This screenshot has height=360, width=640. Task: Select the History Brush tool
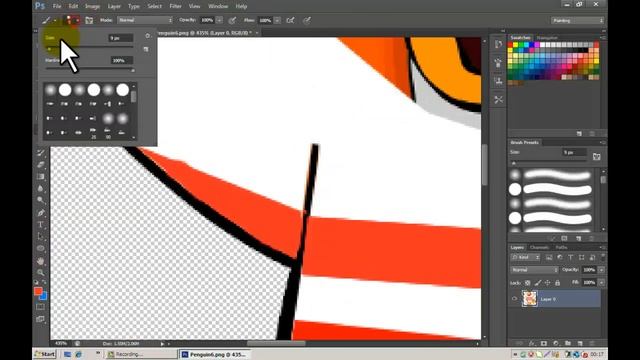[40, 153]
